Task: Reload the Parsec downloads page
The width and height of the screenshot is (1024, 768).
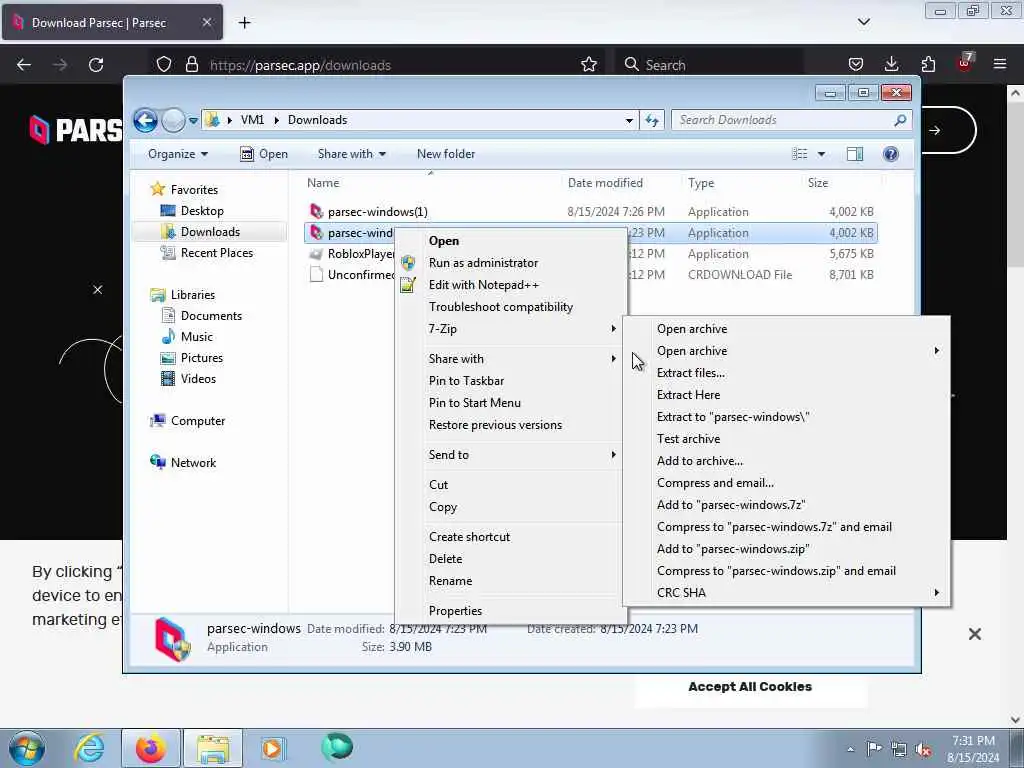Action: [96, 65]
